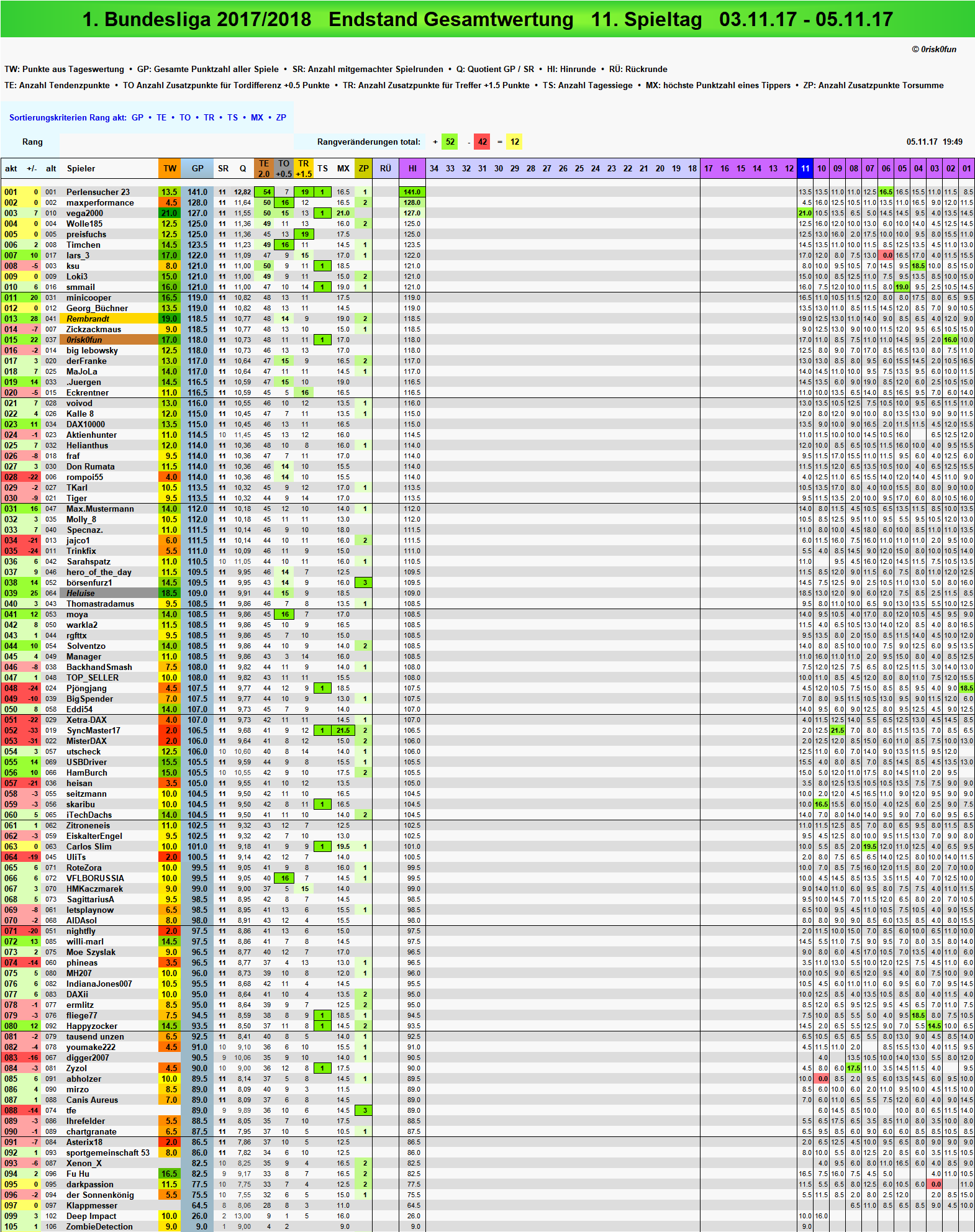Select the purple HI column header

click(412, 168)
